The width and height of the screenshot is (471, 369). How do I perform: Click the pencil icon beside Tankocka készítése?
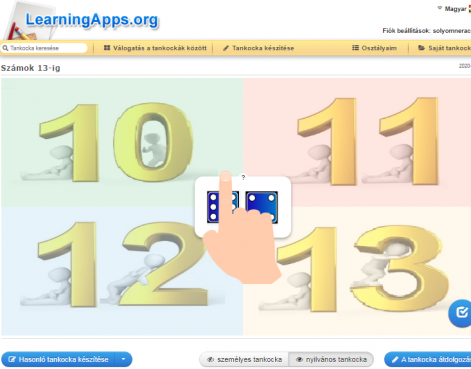pyautogui.click(x=226, y=48)
